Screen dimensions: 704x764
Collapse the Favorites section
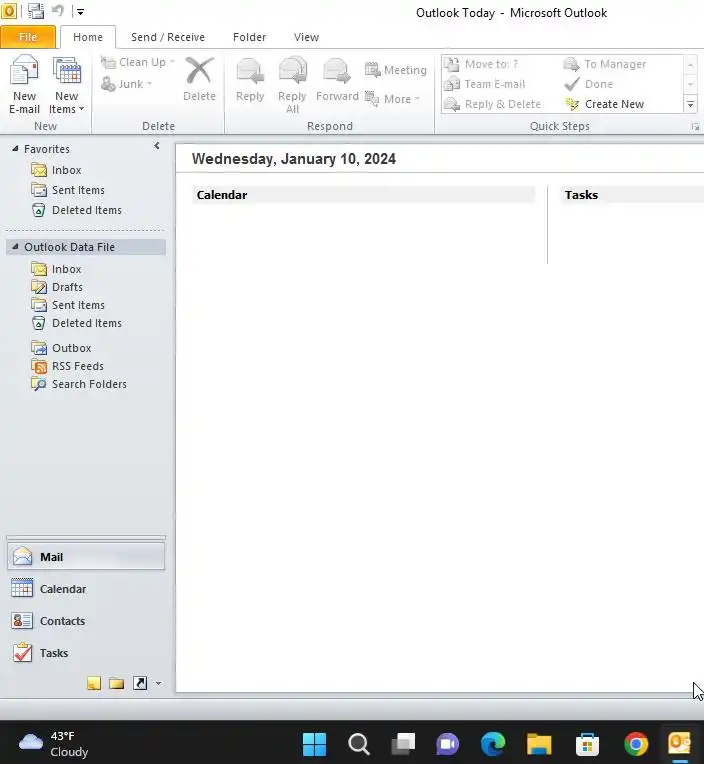click(x=15, y=148)
